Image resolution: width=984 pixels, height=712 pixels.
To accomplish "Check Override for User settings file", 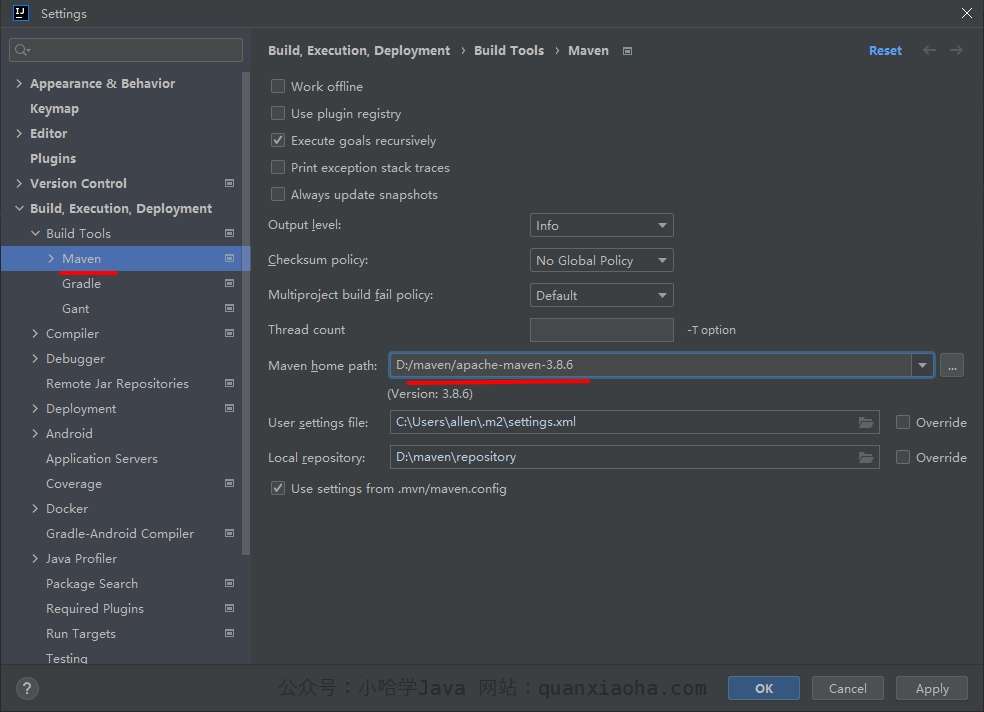I will click(x=902, y=422).
